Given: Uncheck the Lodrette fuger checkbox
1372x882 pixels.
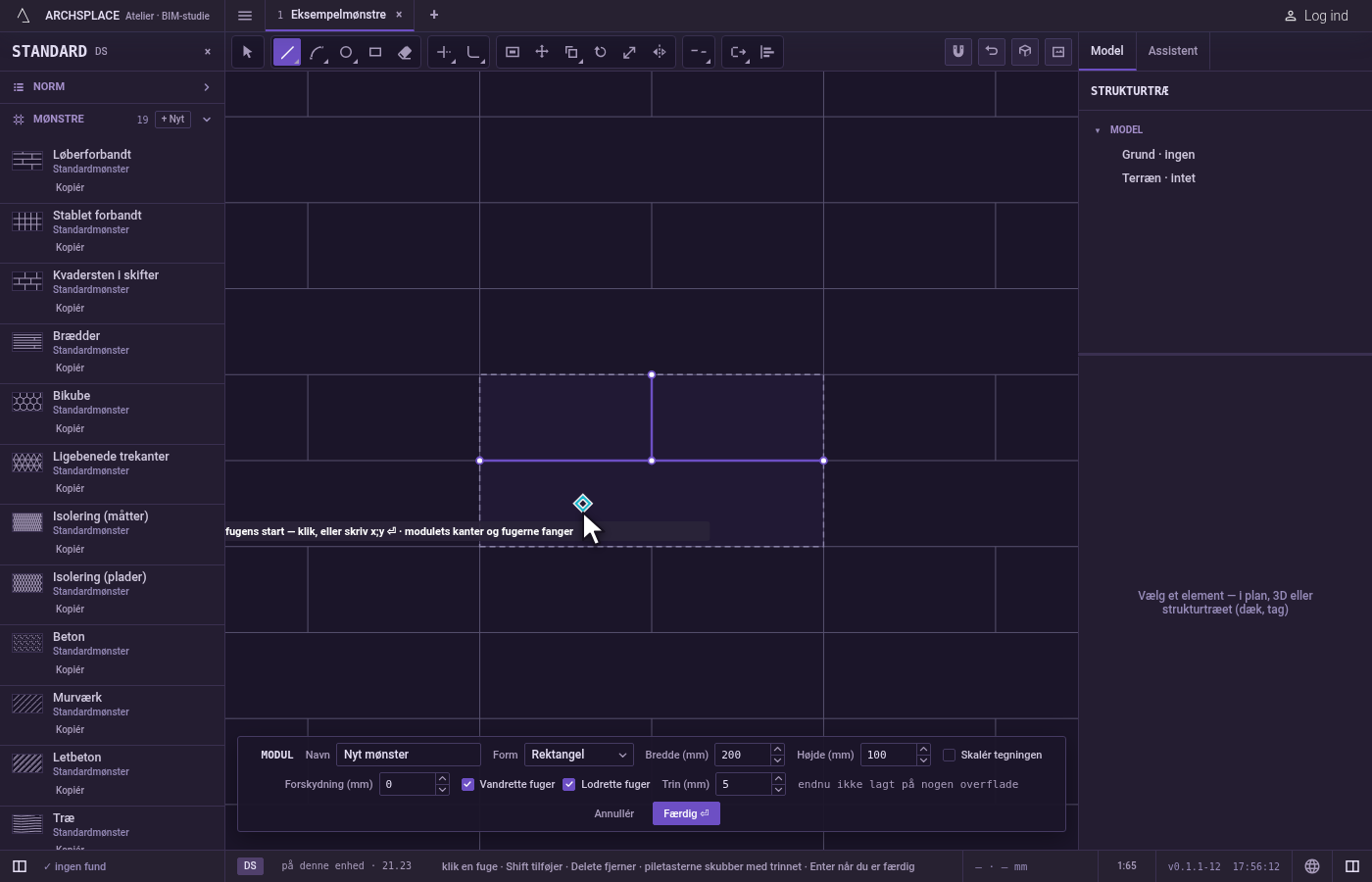Looking at the screenshot, I should [568, 784].
